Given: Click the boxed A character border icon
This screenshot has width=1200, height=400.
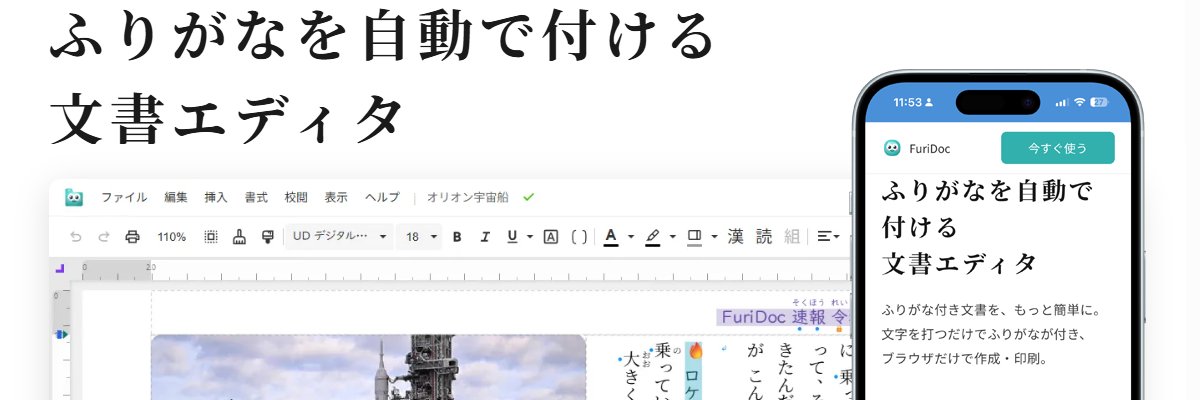Looking at the screenshot, I should pyautogui.click(x=550, y=237).
